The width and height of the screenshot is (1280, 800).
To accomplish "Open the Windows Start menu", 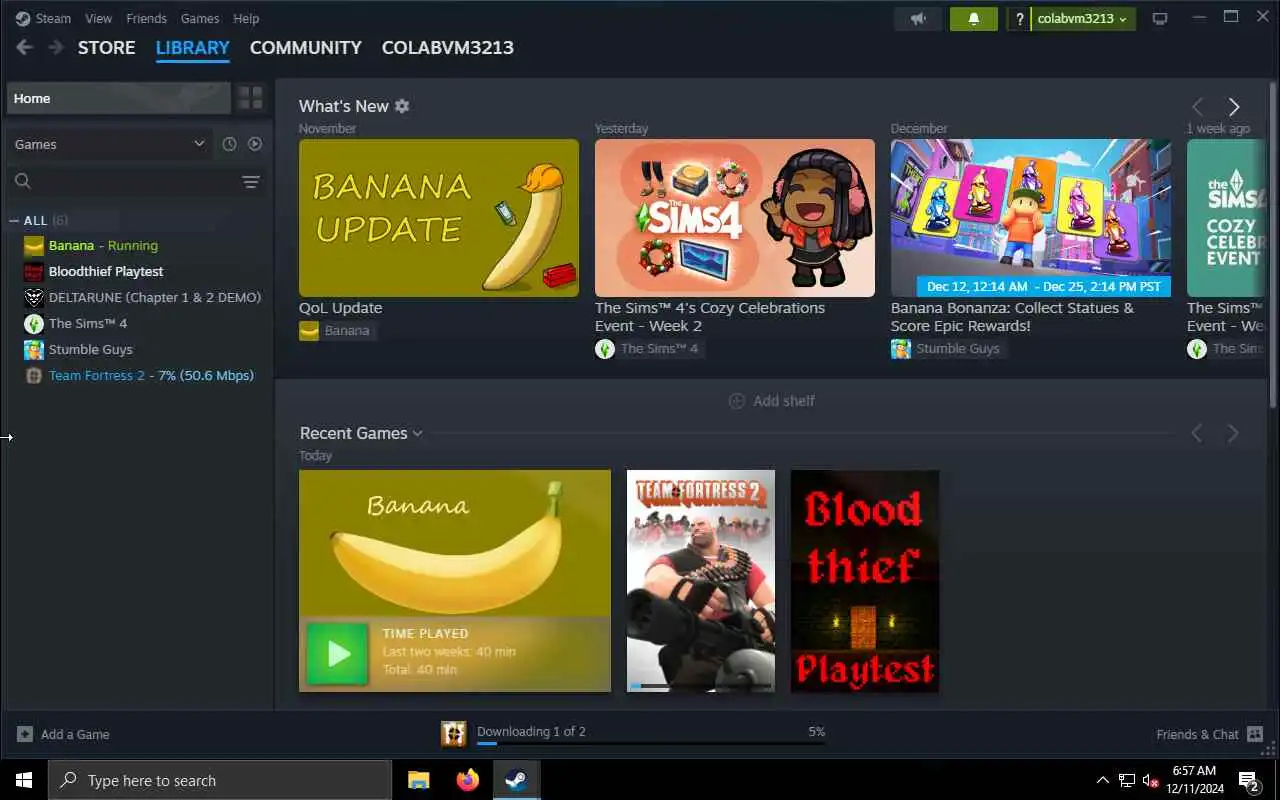I will pyautogui.click(x=24, y=780).
